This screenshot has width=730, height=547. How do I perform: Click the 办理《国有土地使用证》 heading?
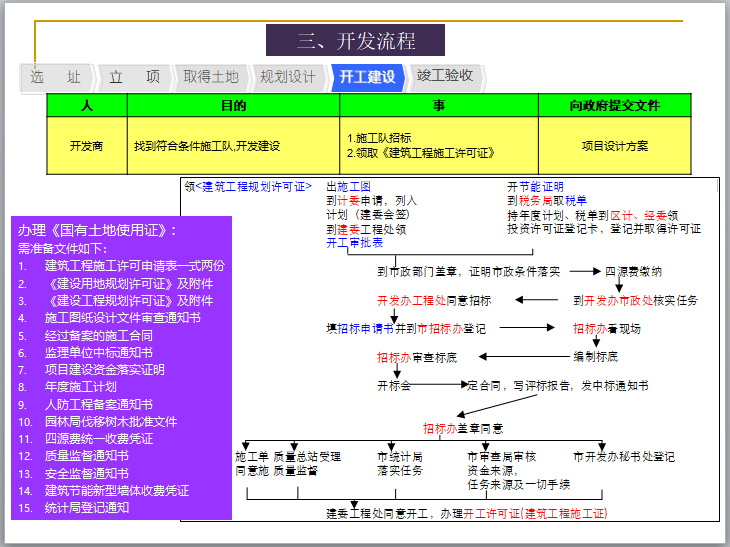97,230
